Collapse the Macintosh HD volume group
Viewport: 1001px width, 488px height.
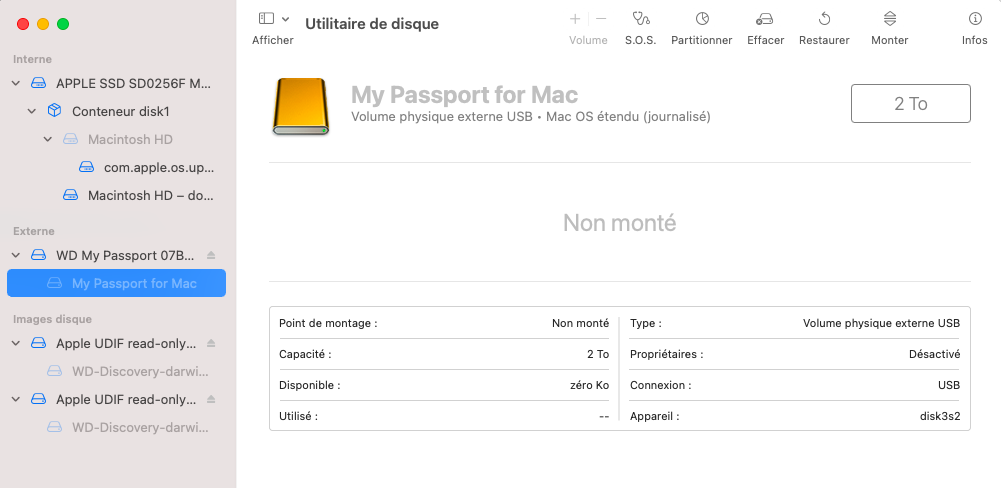tap(48, 140)
